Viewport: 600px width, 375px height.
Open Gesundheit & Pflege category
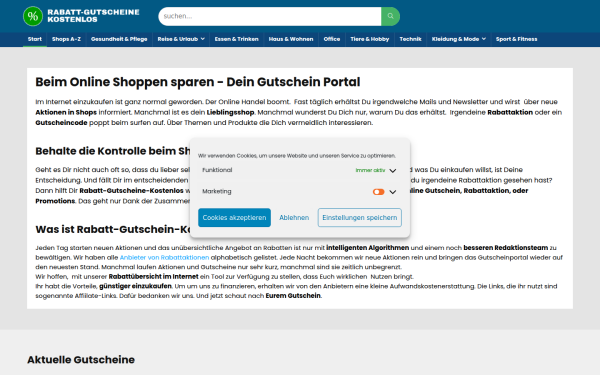click(x=119, y=39)
